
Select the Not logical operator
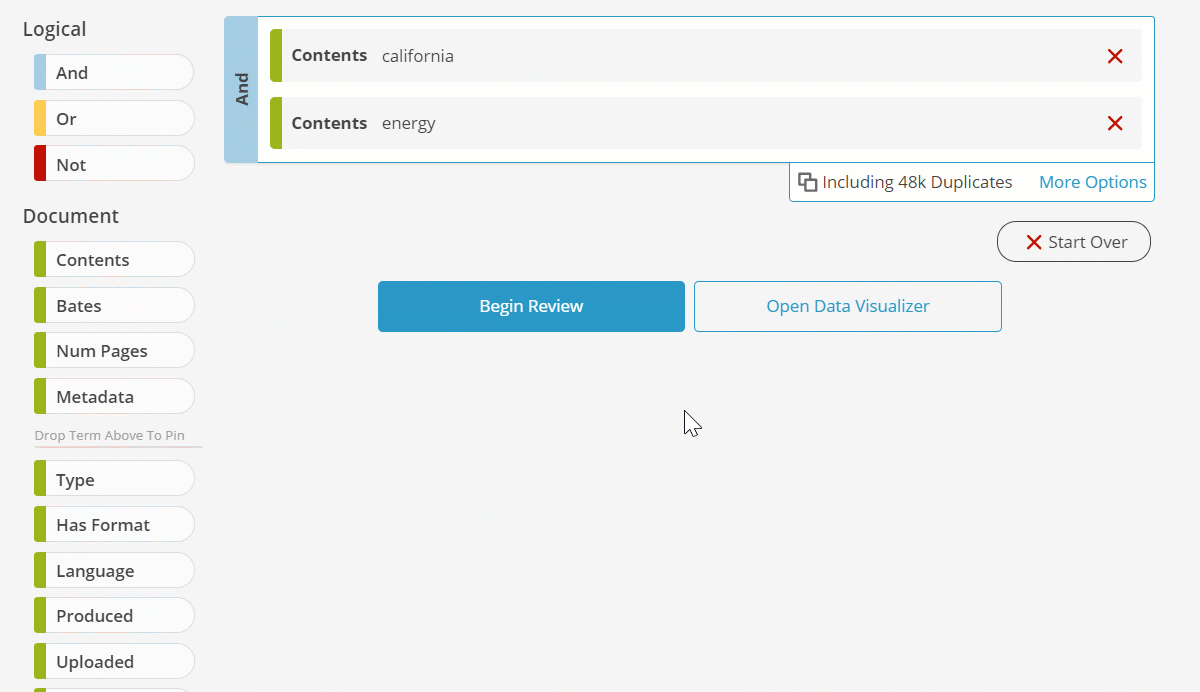pyautogui.click(x=114, y=165)
